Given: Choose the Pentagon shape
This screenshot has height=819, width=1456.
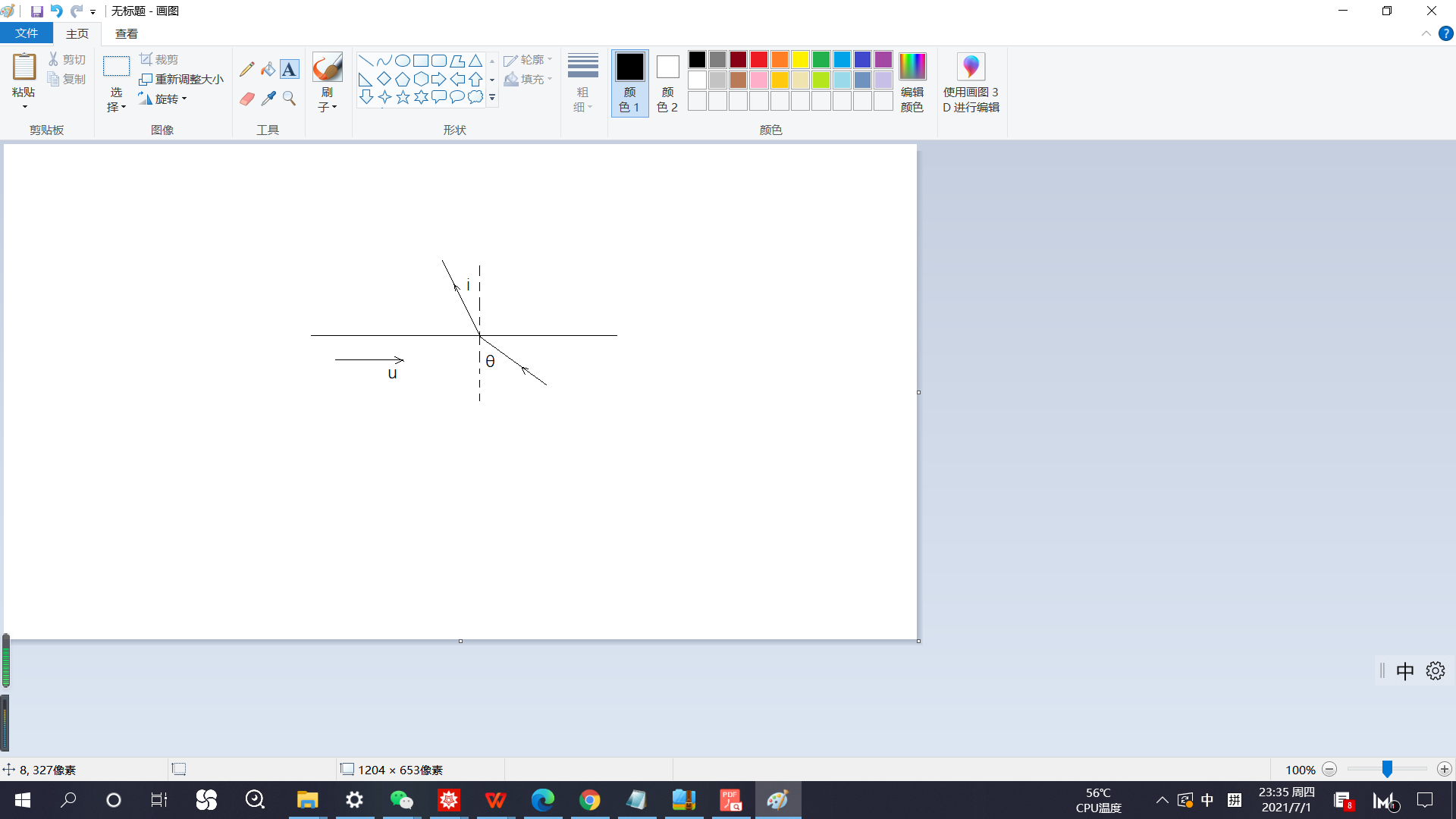Looking at the screenshot, I should click(x=402, y=79).
